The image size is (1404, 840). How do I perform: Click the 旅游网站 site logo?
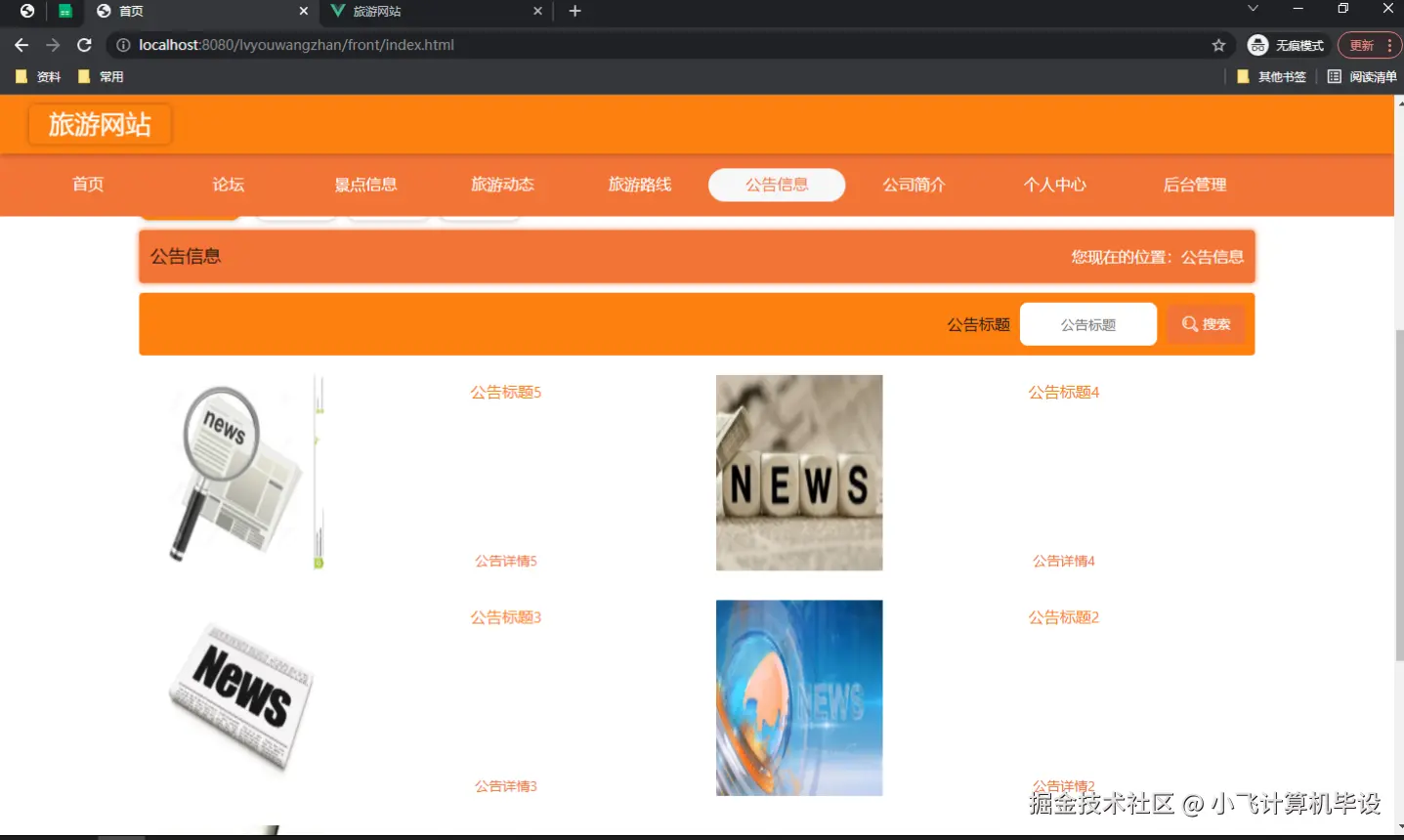pyautogui.click(x=100, y=124)
